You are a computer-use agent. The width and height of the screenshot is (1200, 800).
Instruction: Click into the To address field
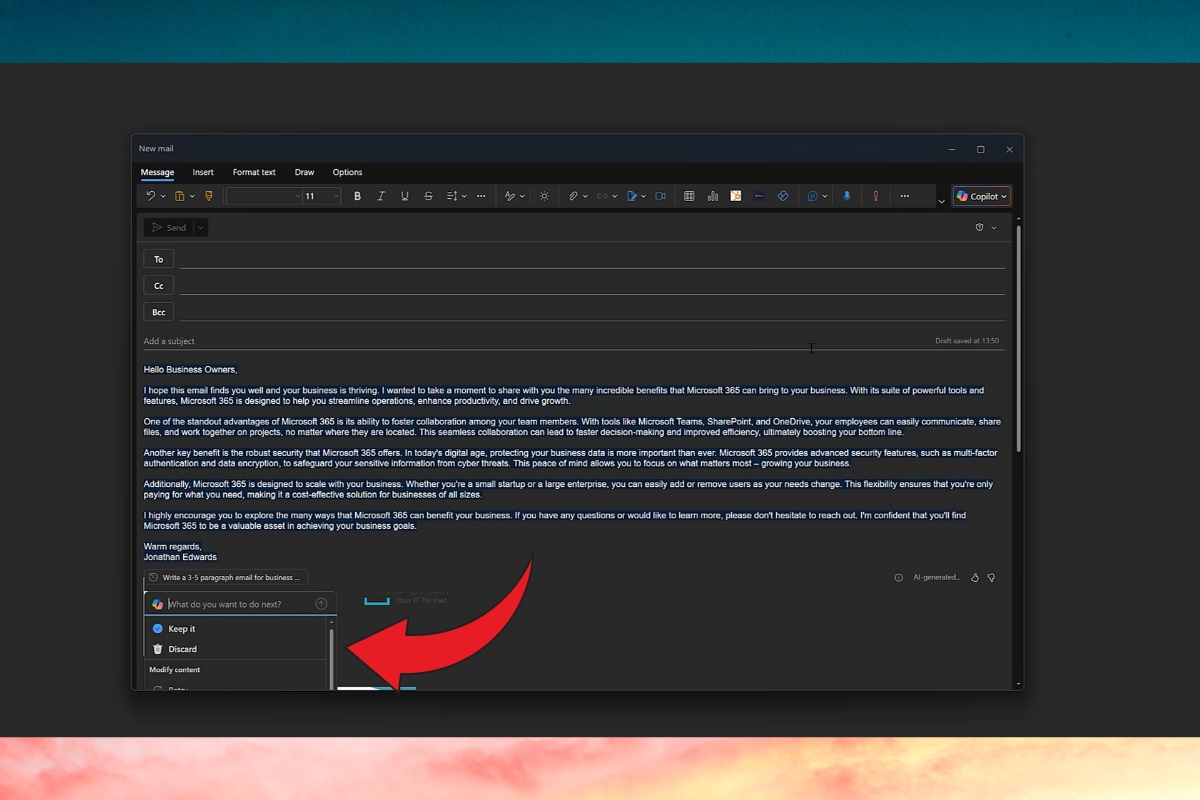click(591, 259)
